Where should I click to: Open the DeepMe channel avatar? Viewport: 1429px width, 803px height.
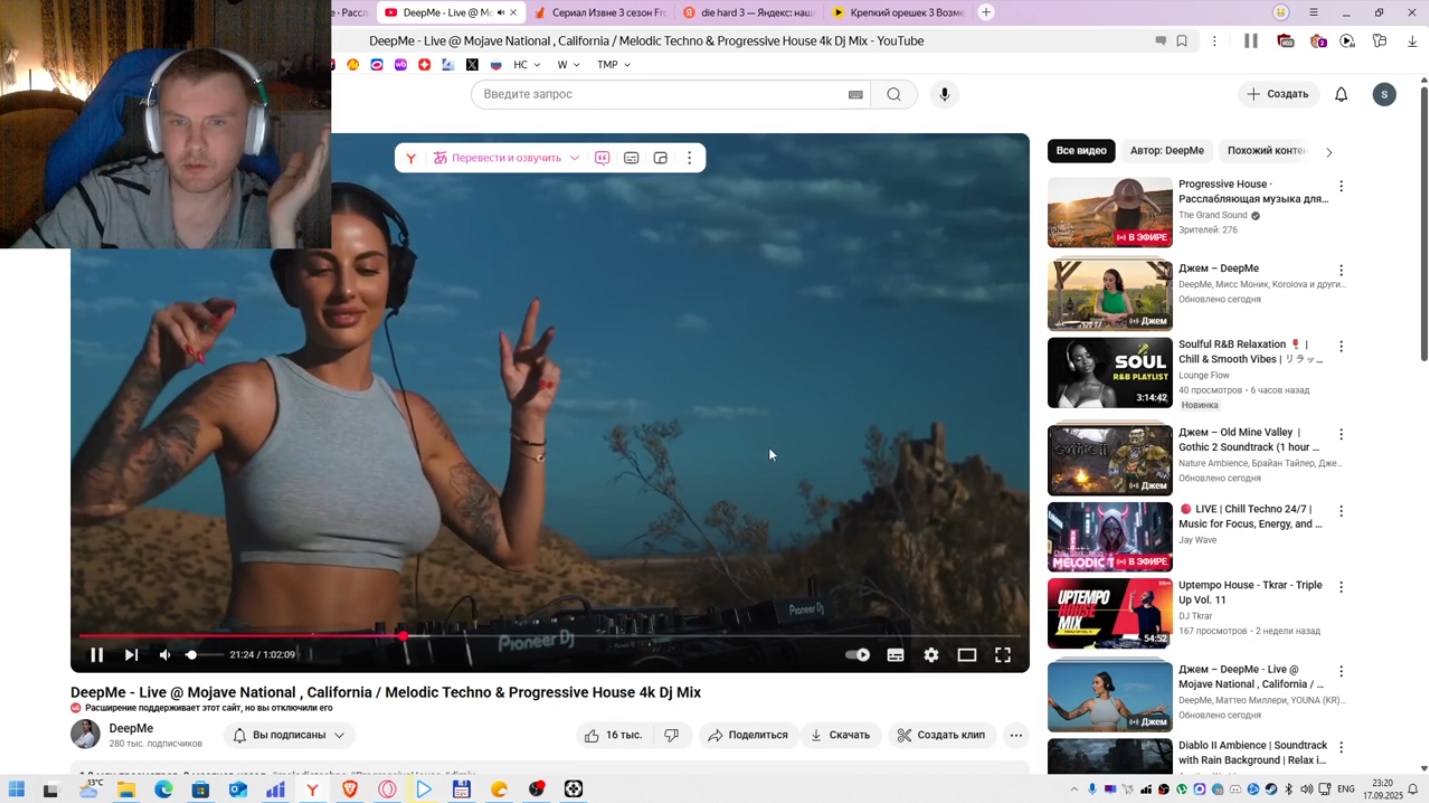pos(85,734)
